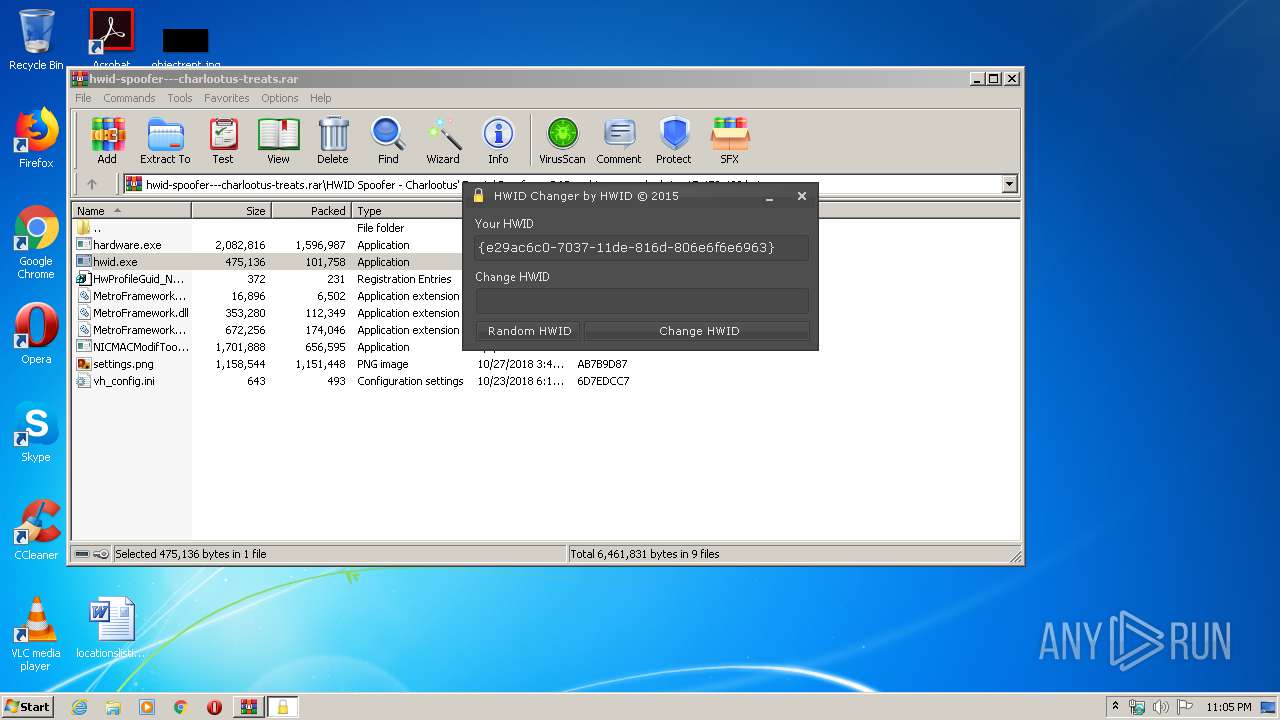Click the Test archive icon
The image size is (1280, 720).
tap(223, 140)
